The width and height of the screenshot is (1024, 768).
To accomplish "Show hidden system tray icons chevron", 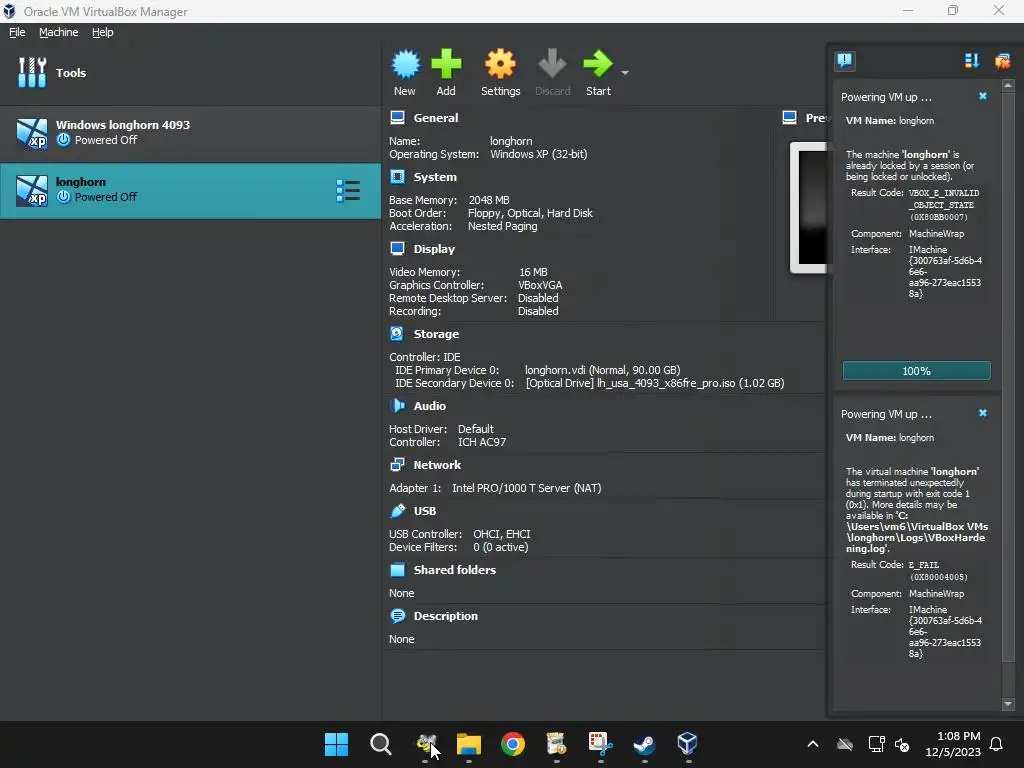I will pos(813,744).
